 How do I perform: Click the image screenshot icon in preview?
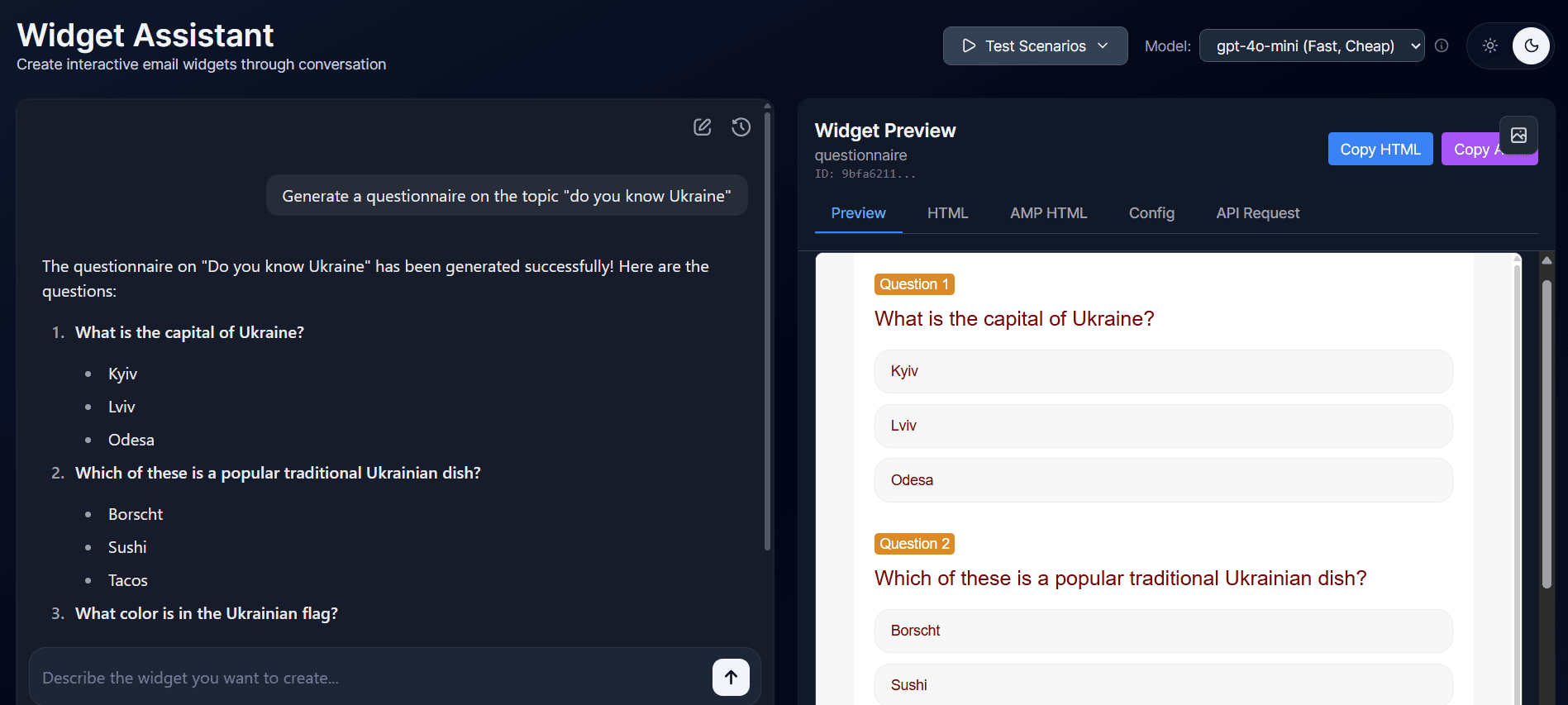point(1518,136)
